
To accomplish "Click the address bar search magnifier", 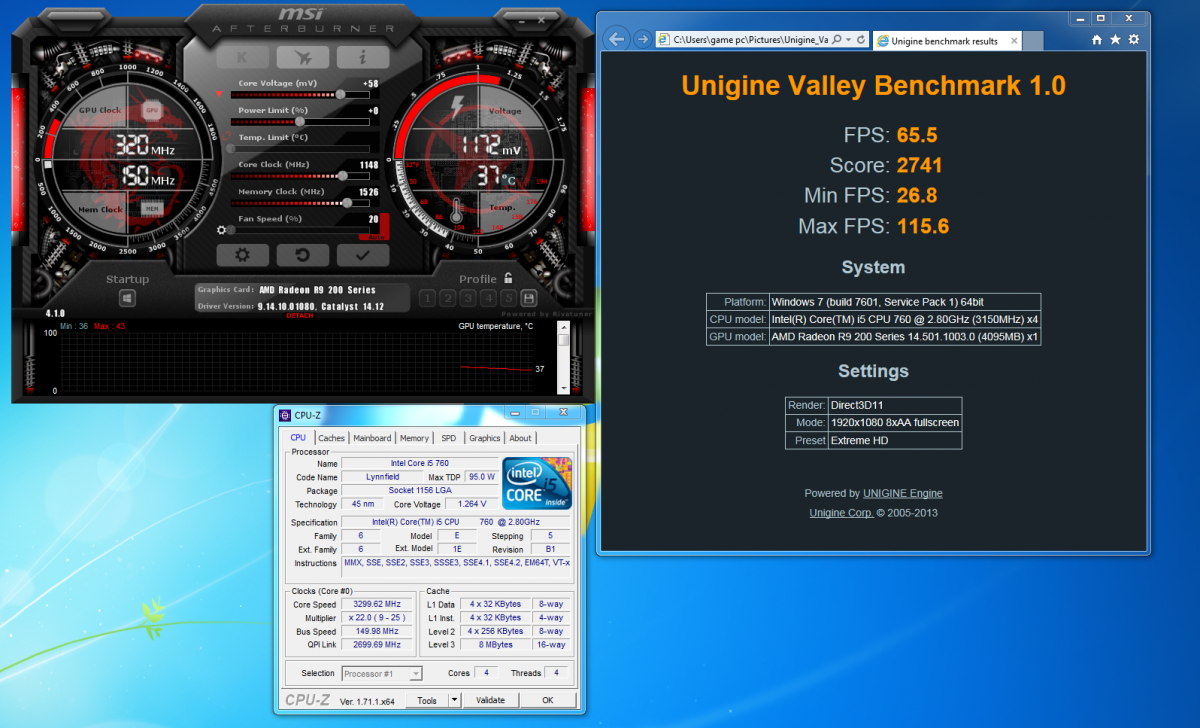I will [836, 39].
